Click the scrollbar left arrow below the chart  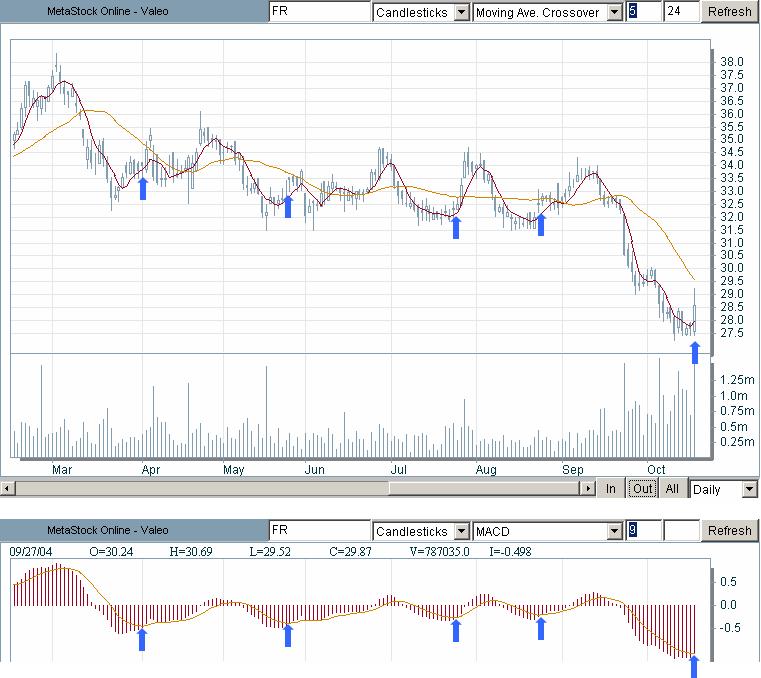point(8,489)
